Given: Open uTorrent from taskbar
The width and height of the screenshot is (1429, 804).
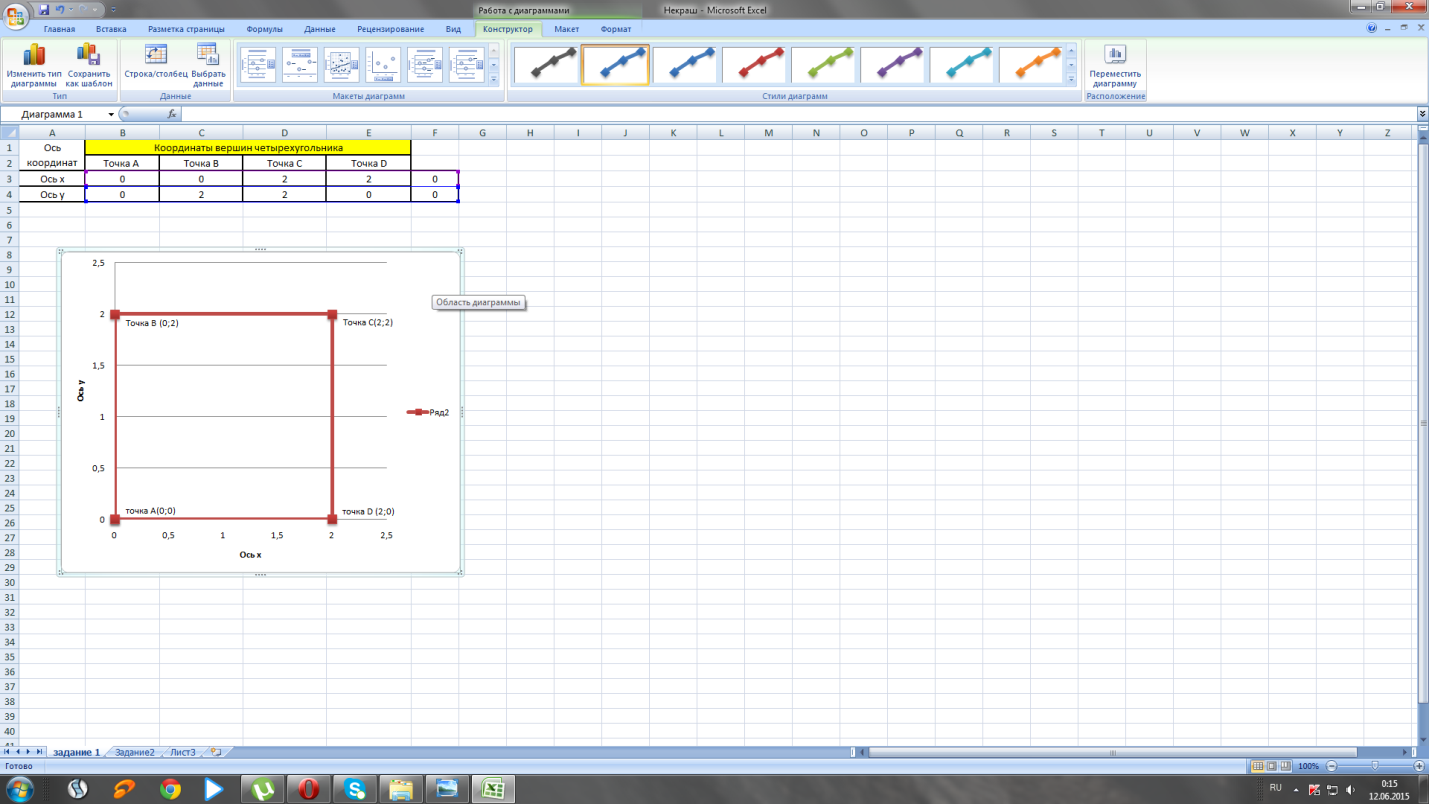Looking at the screenshot, I should (261, 789).
